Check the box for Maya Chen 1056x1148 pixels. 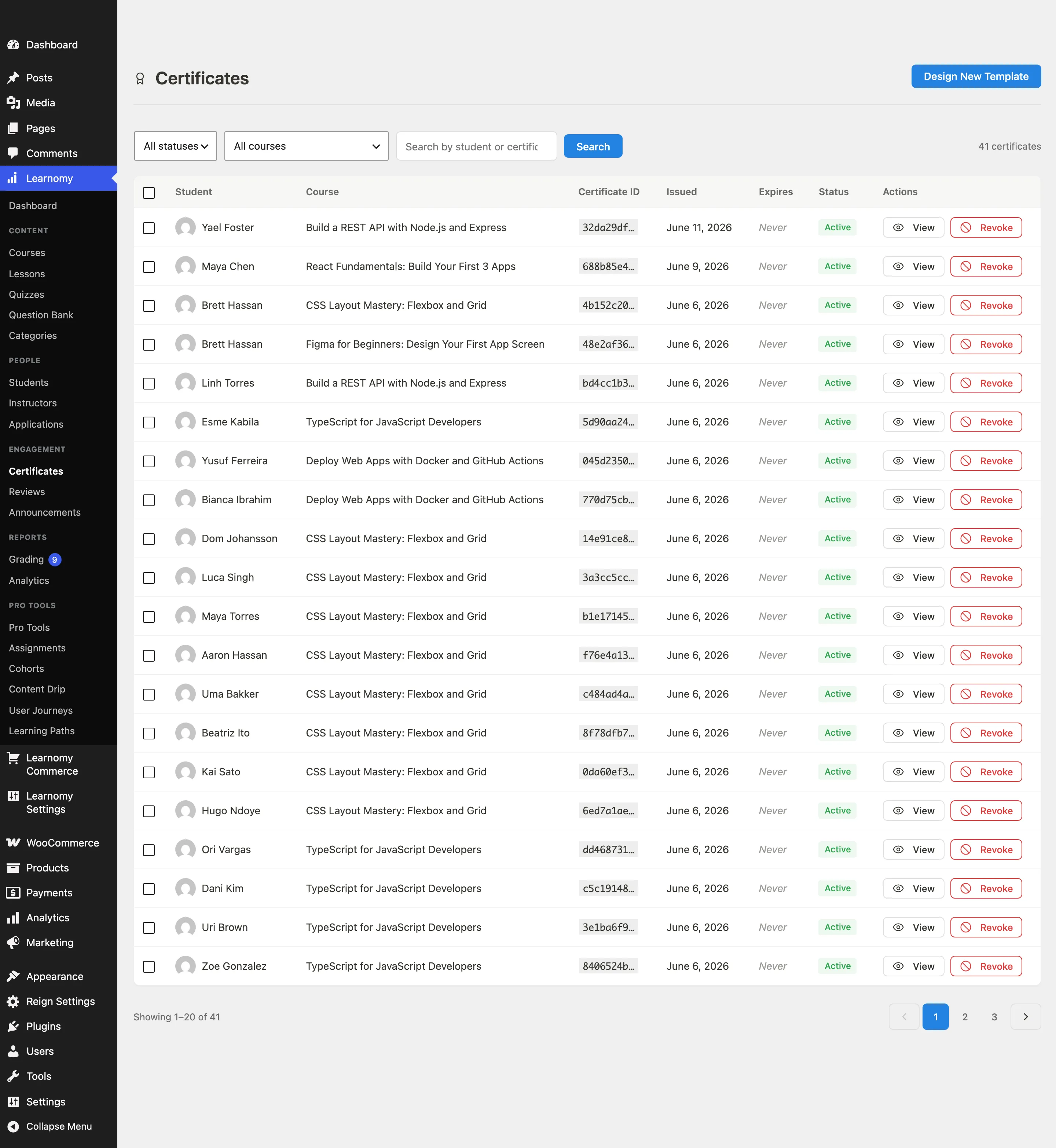pos(148,267)
